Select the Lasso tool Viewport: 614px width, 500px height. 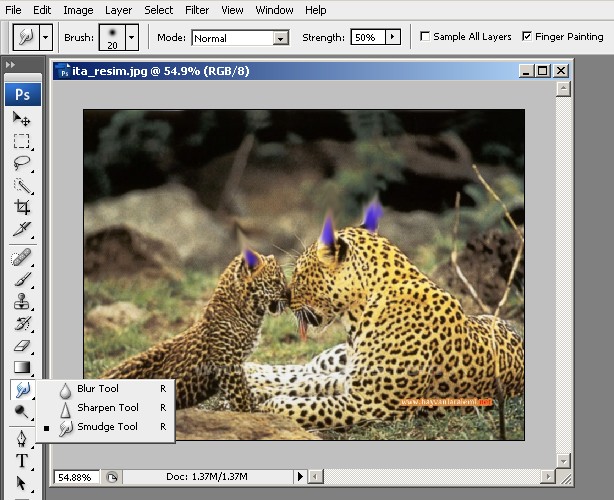(x=22, y=162)
